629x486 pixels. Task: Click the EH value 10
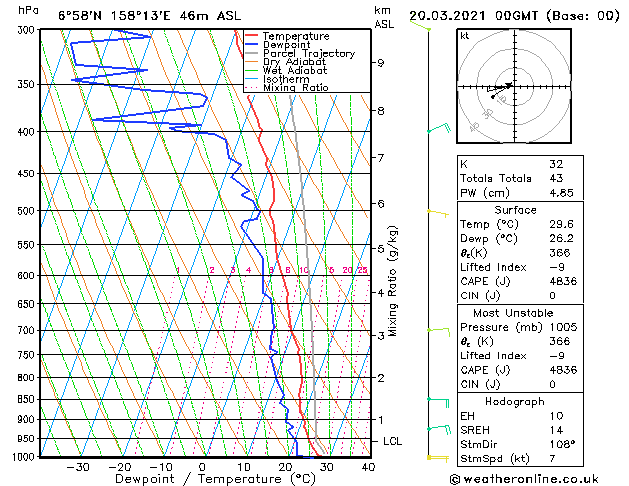[x=556, y=416]
